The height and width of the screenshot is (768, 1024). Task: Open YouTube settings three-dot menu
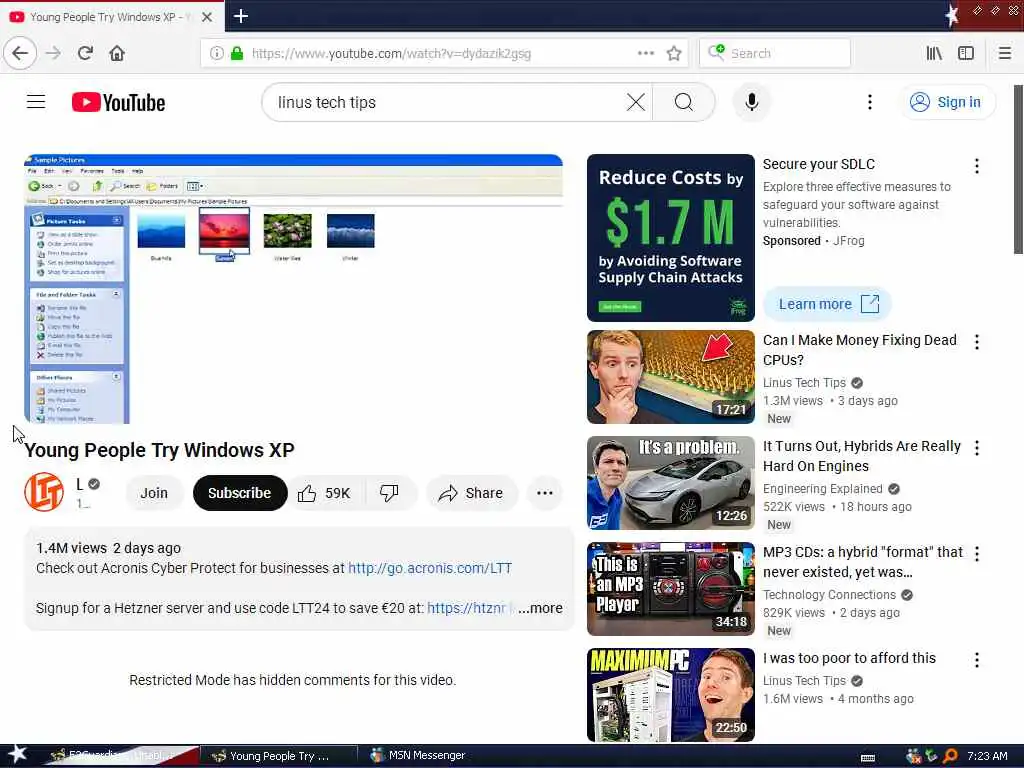tap(869, 102)
